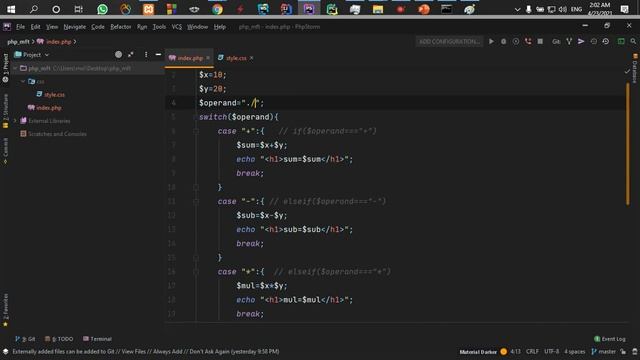Run with coverage icon in toolbar
This screenshot has height=360, width=640.
pos(516,41)
